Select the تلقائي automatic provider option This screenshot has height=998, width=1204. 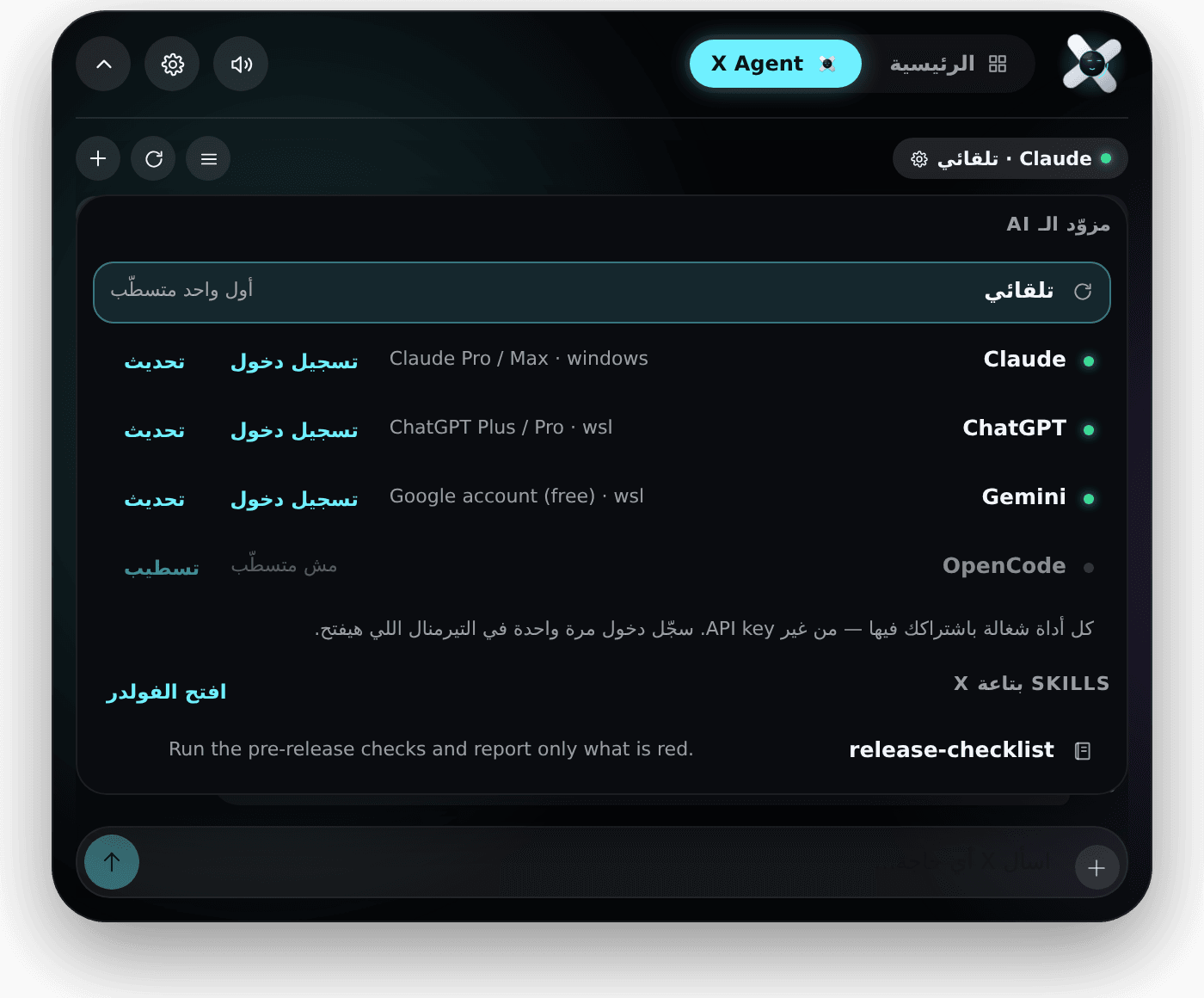point(602,293)
